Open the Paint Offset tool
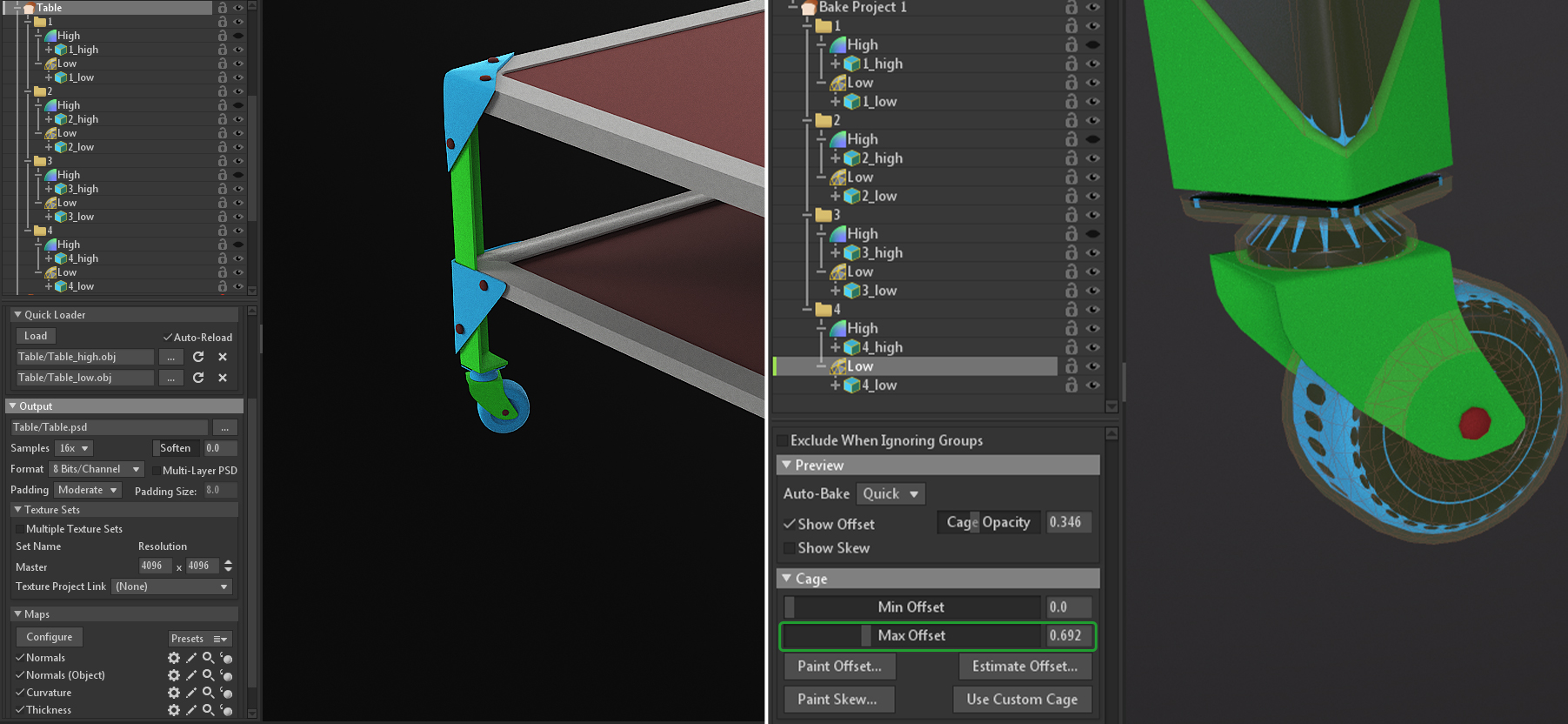 (839, 667)
